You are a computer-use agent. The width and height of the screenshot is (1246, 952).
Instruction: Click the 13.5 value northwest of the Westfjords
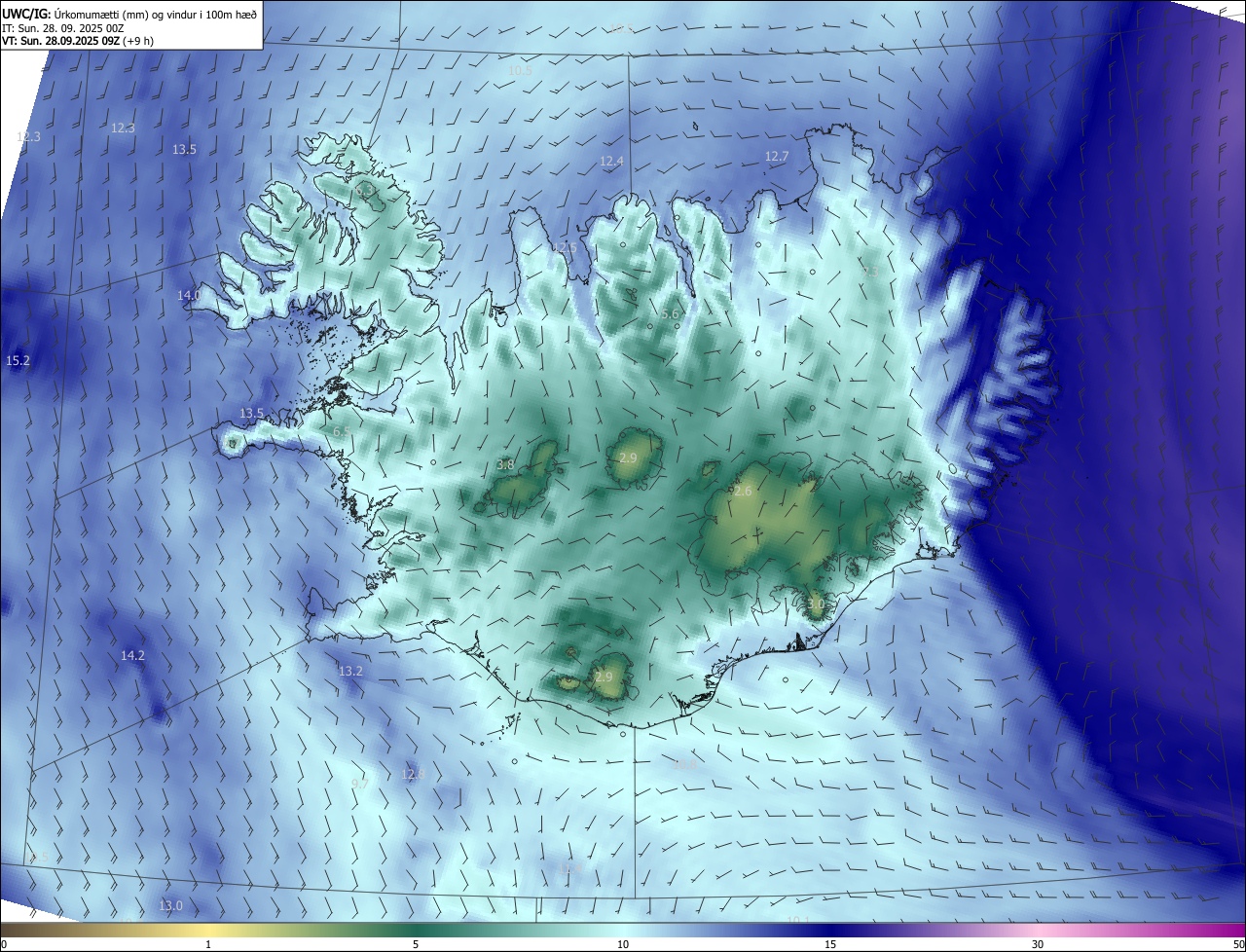coord(184,149)
